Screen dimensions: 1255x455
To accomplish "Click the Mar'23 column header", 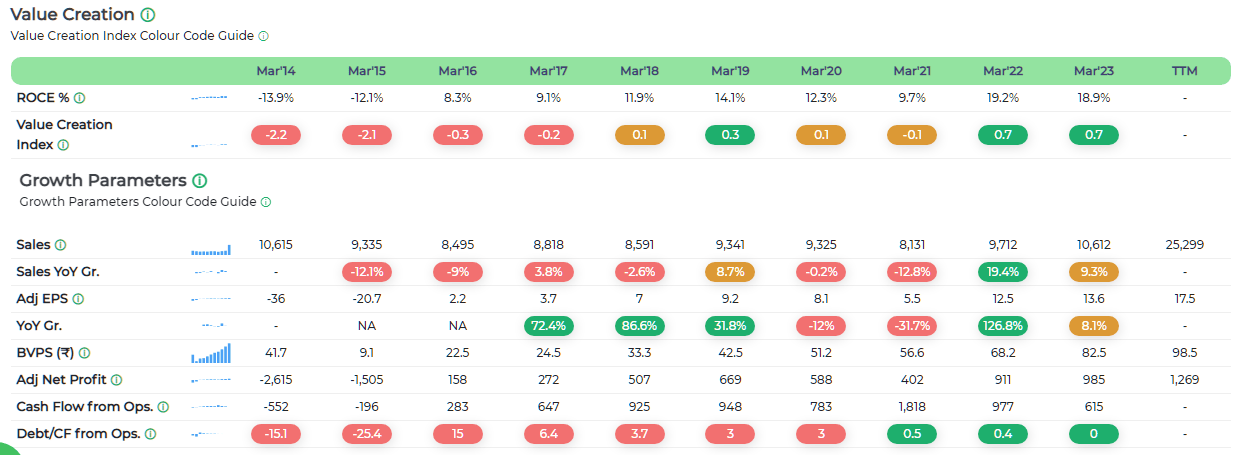I will (1094, 71).
